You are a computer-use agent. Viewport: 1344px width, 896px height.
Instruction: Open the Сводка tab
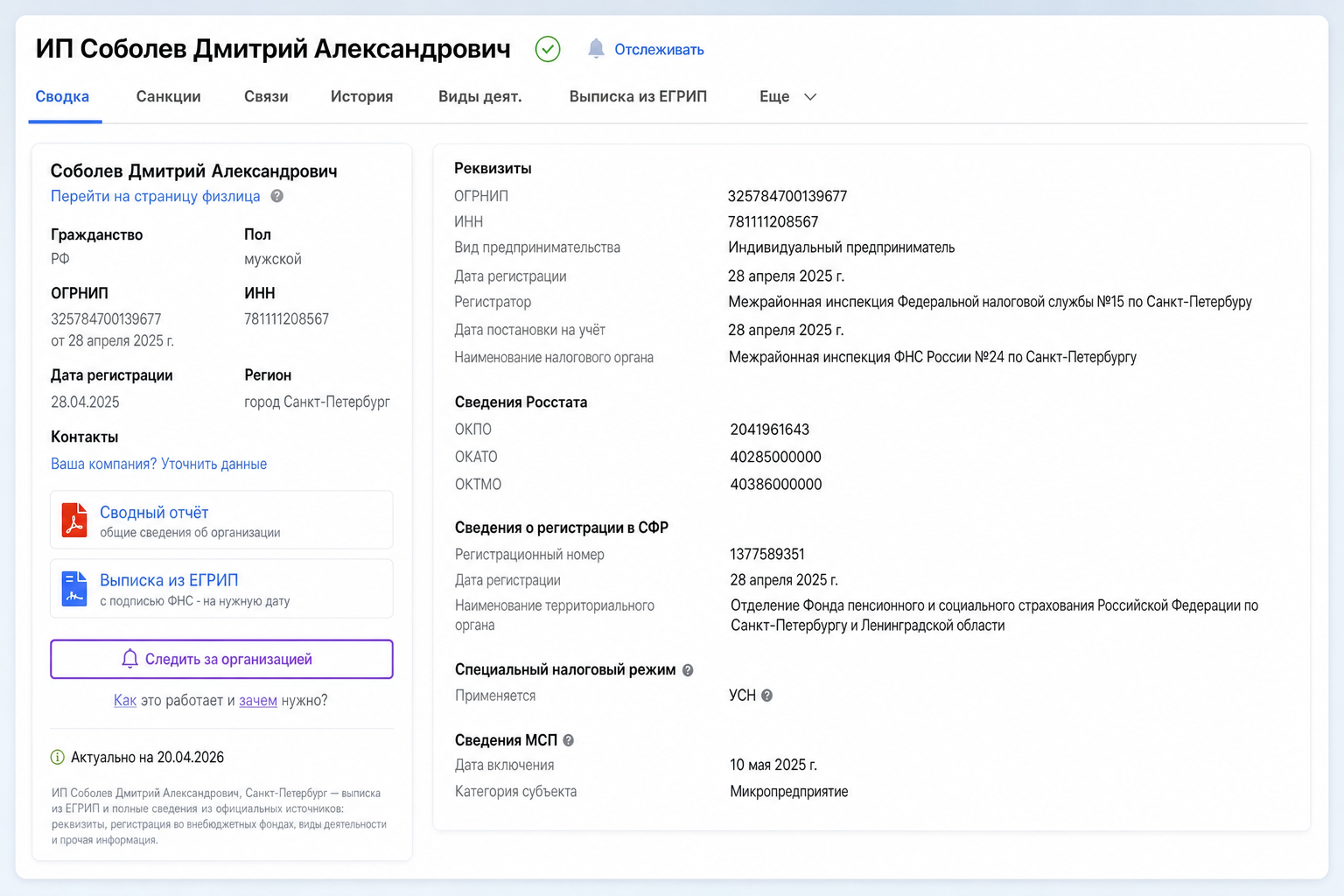click(x=62, y=96)
